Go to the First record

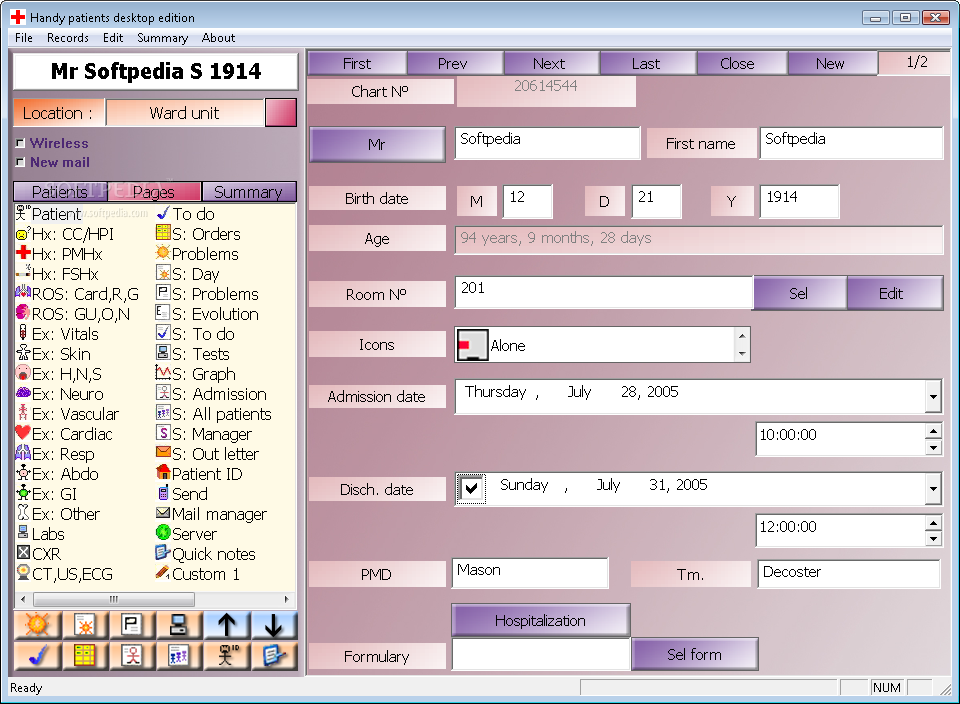357,64
